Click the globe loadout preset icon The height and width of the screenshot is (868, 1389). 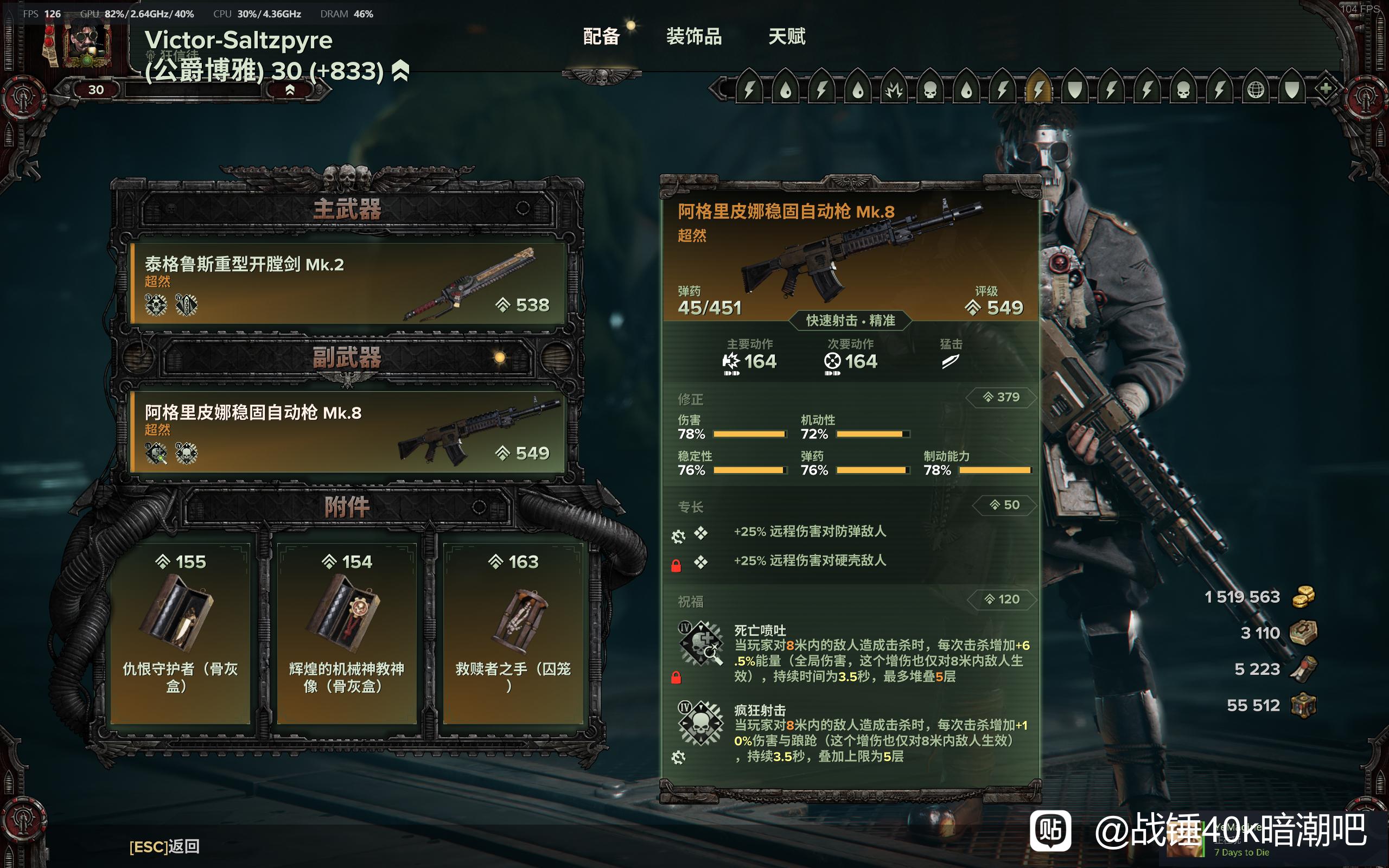1256,90
